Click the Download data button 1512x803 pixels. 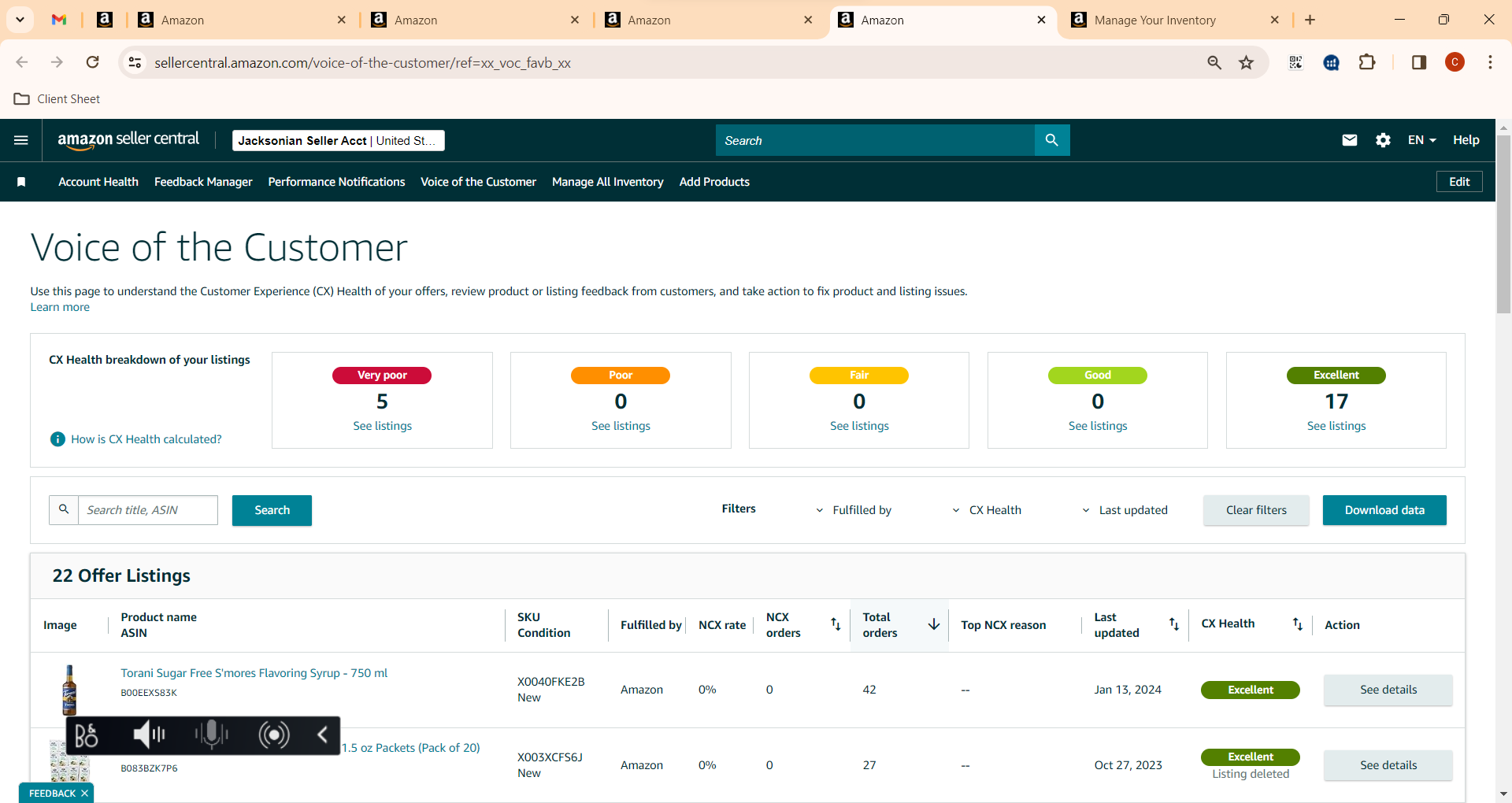[1384, 510]
